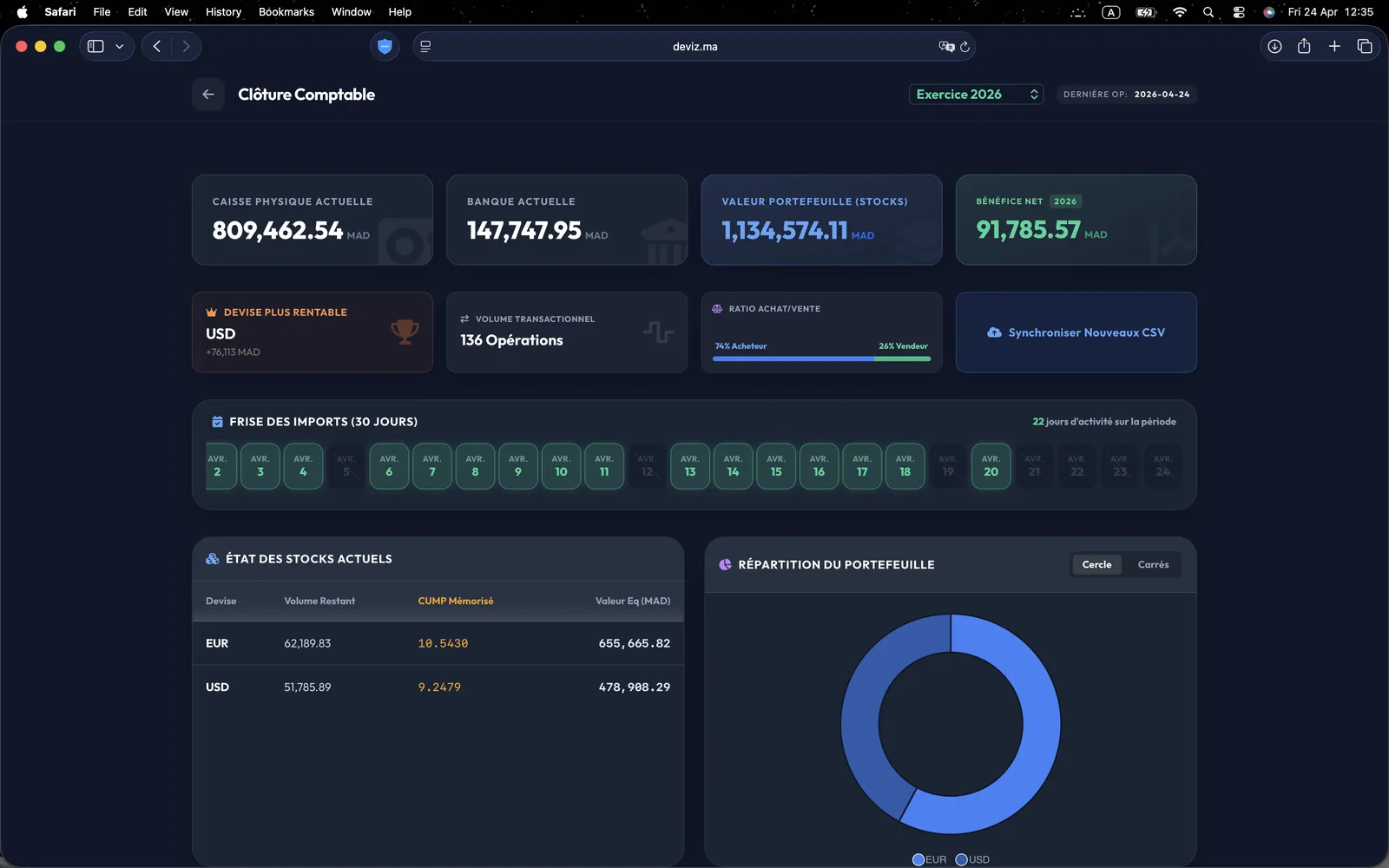Toggle the USD legend entry
The image size is (1389, 868).
972,859
